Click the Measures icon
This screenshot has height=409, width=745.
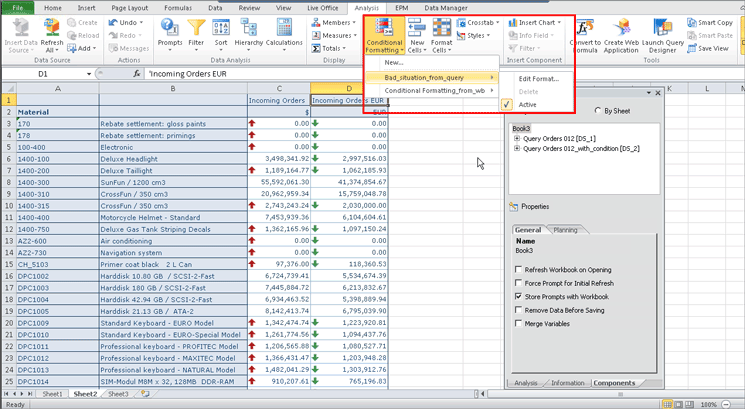click(x=316, y=35)
